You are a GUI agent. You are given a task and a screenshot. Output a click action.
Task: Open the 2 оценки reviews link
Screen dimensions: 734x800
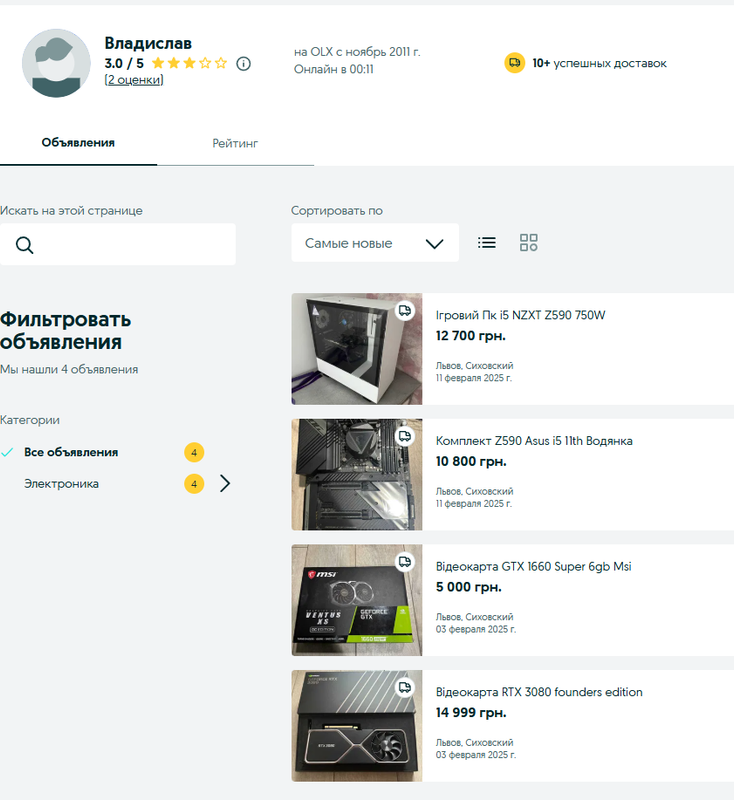click(x=134, y=80)
